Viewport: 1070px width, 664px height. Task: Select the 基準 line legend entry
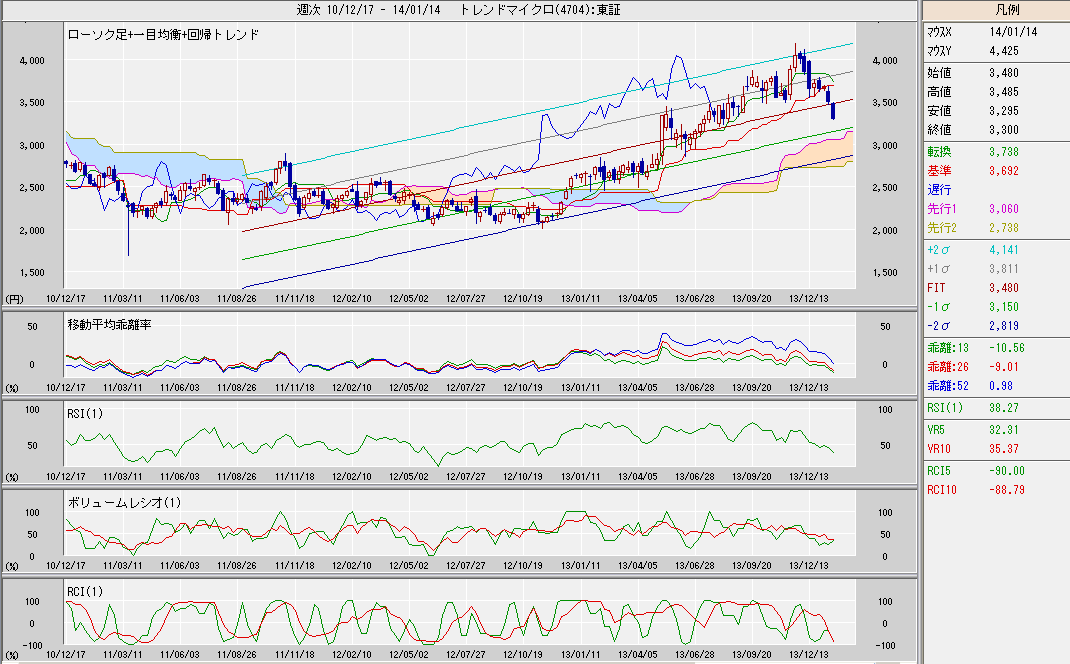[938, 170]
